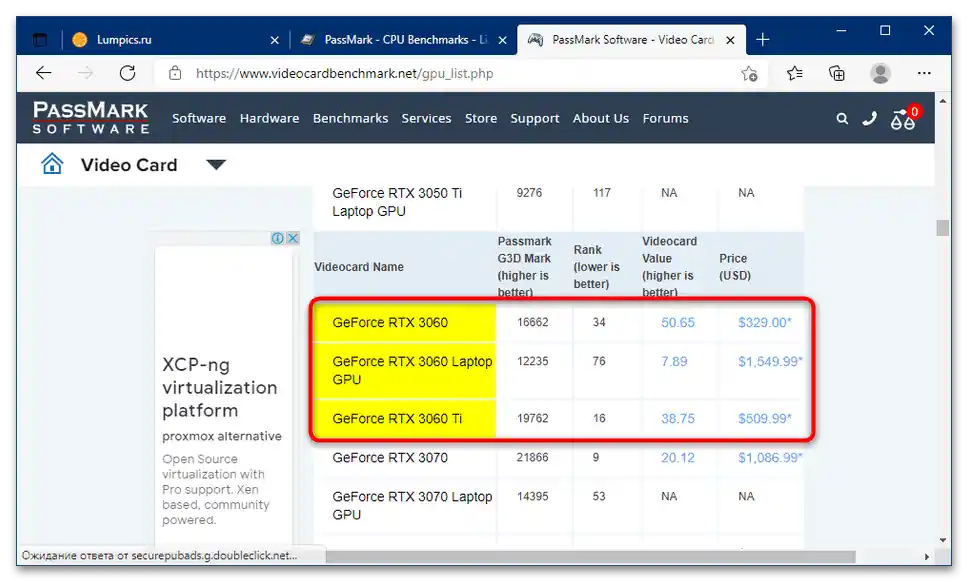Go back with the browser back arrow
The height and width of the screenshot is (582, 968).
coord(43,73)
